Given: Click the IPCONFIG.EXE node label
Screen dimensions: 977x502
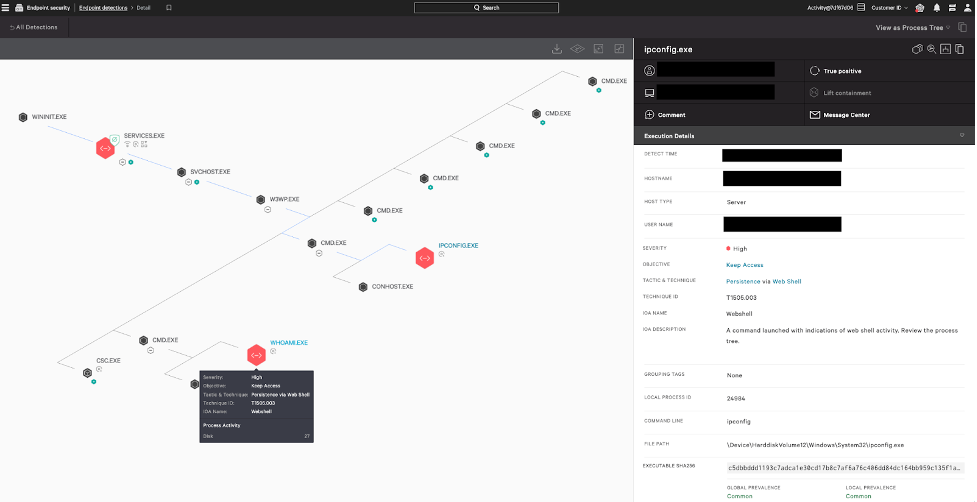Looking at the screenshot, I should pyautogui.click(x=458, y=245).
